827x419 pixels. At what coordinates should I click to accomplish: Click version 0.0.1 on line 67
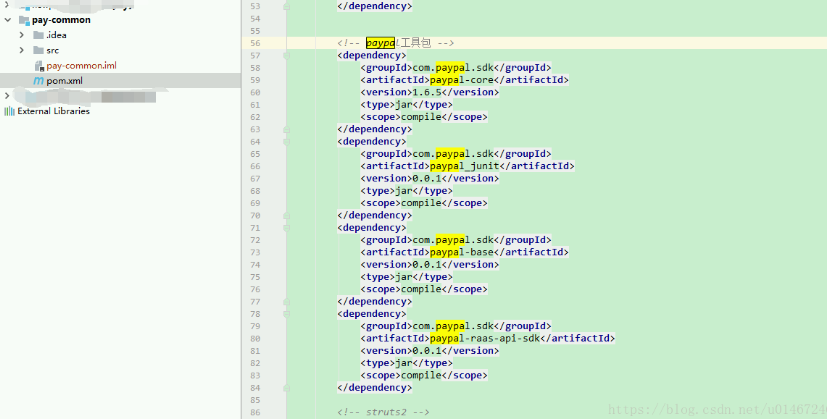[427, 178]
